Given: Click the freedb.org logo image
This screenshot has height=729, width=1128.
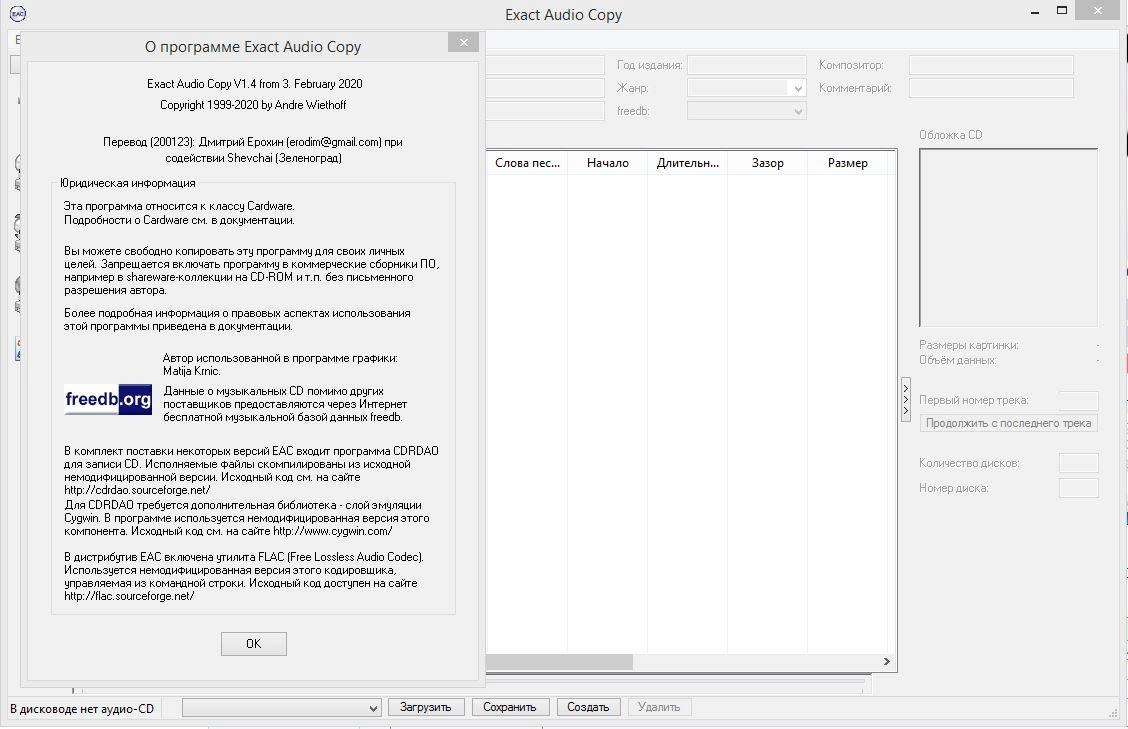Looking at the screenshot, I should (109, 399).
